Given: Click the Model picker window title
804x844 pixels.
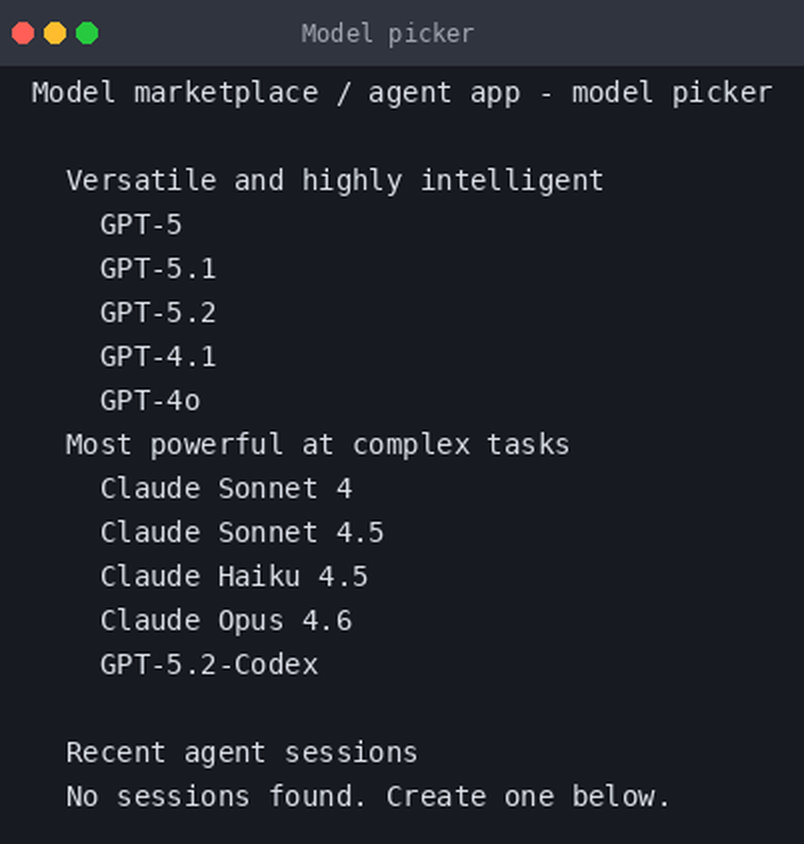Looking at the screenshot, I should (387, 33).
